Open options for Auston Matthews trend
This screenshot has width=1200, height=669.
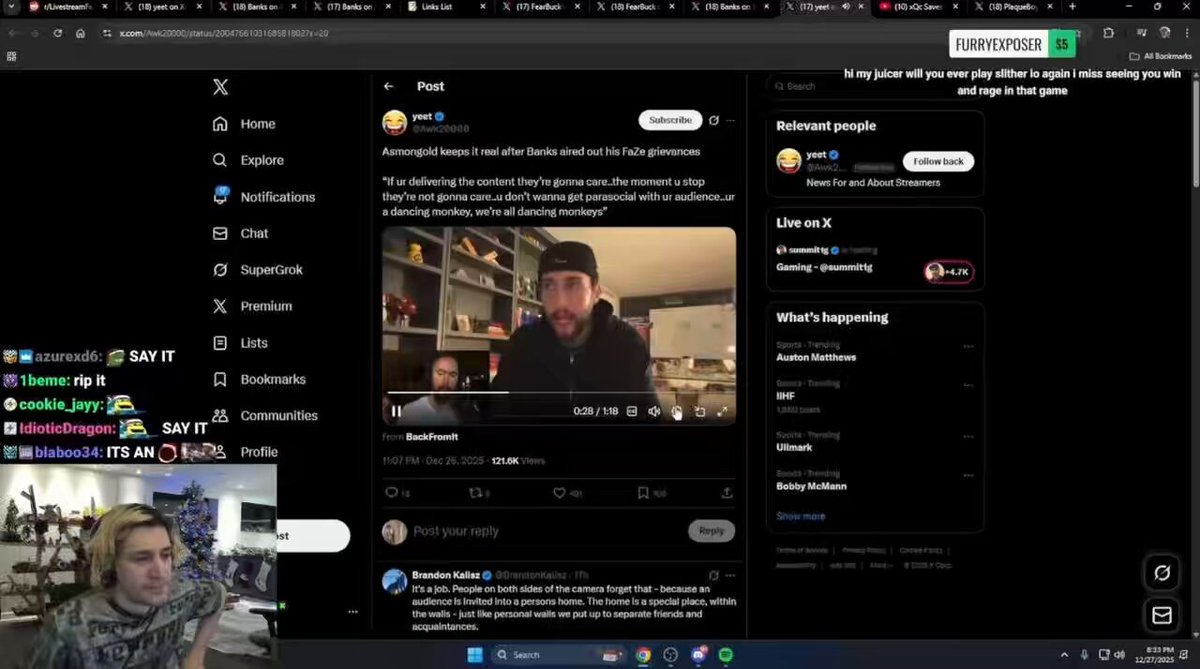[968, 347]
